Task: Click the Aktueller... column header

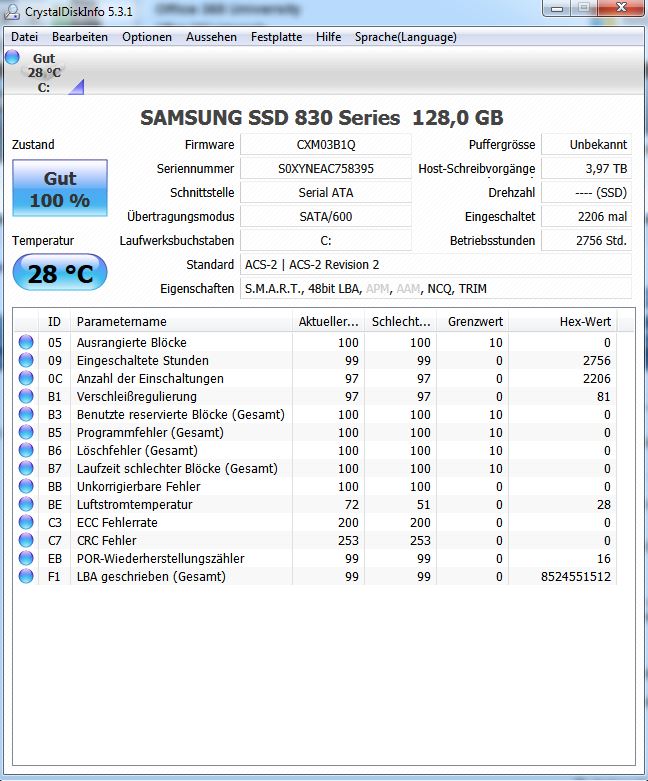Action: click(328, 321)
